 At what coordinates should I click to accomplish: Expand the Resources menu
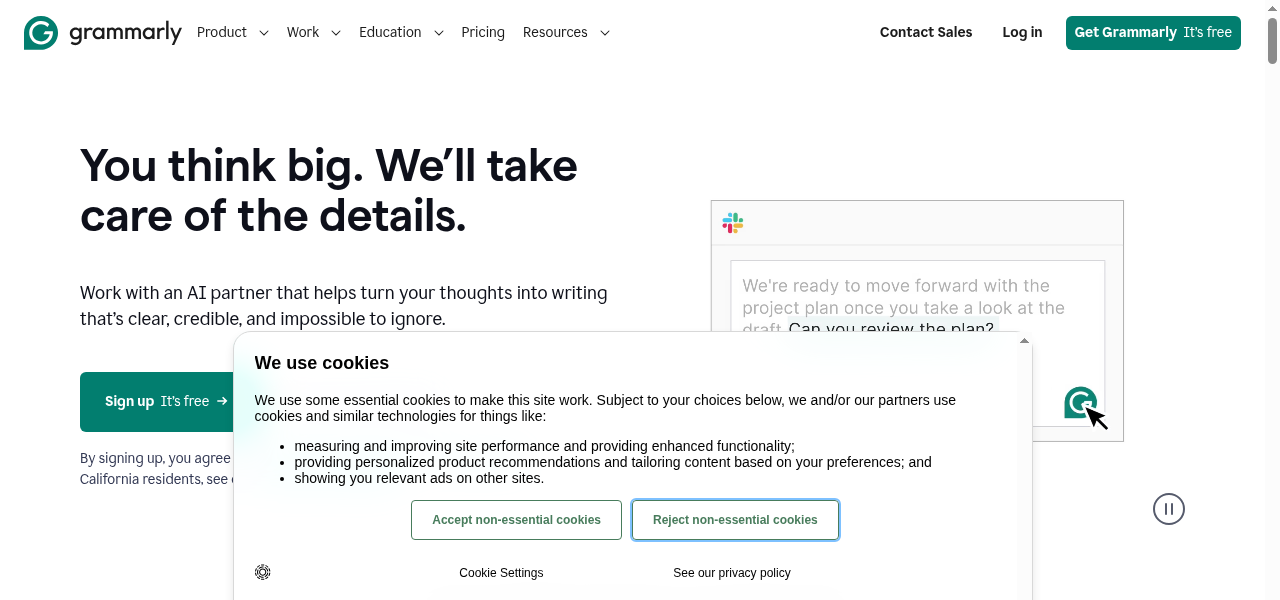(566, 32)
